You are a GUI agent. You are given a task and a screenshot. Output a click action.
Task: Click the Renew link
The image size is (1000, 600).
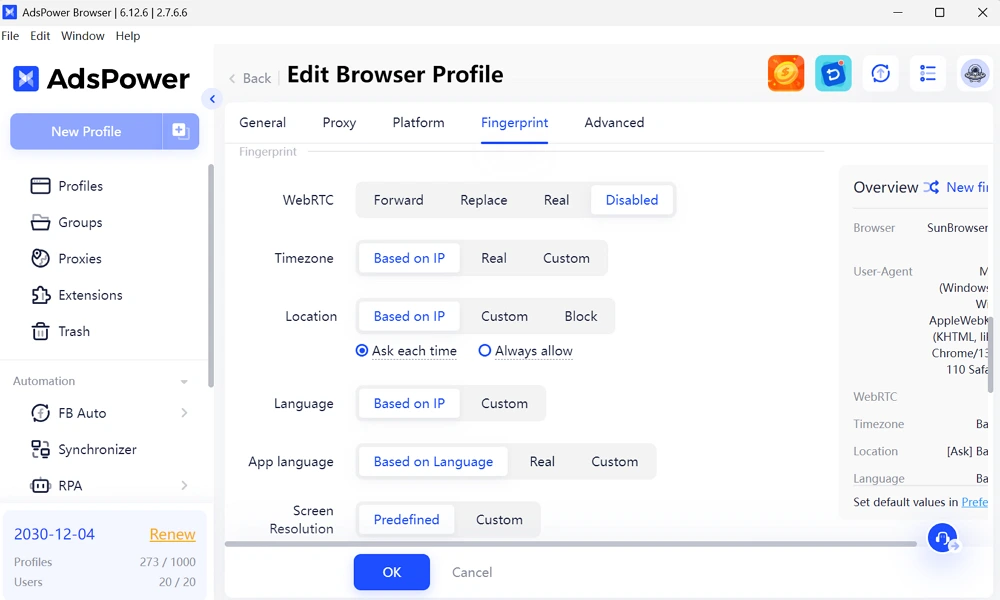coord(172,534)
